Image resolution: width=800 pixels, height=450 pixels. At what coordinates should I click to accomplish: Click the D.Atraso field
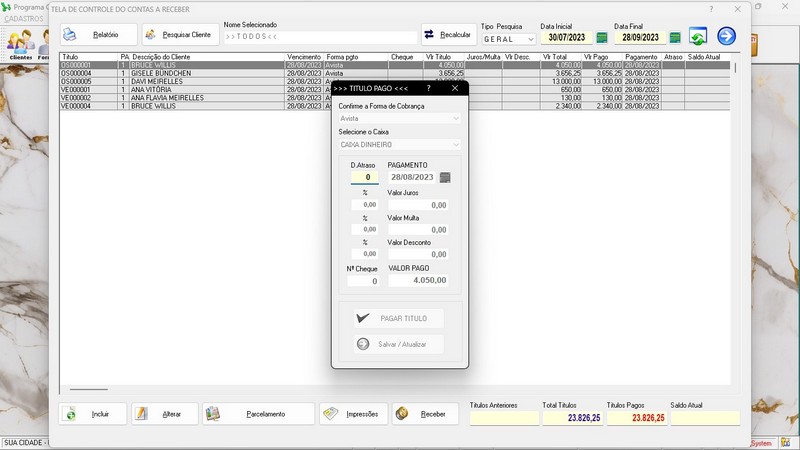coord(364,177)
